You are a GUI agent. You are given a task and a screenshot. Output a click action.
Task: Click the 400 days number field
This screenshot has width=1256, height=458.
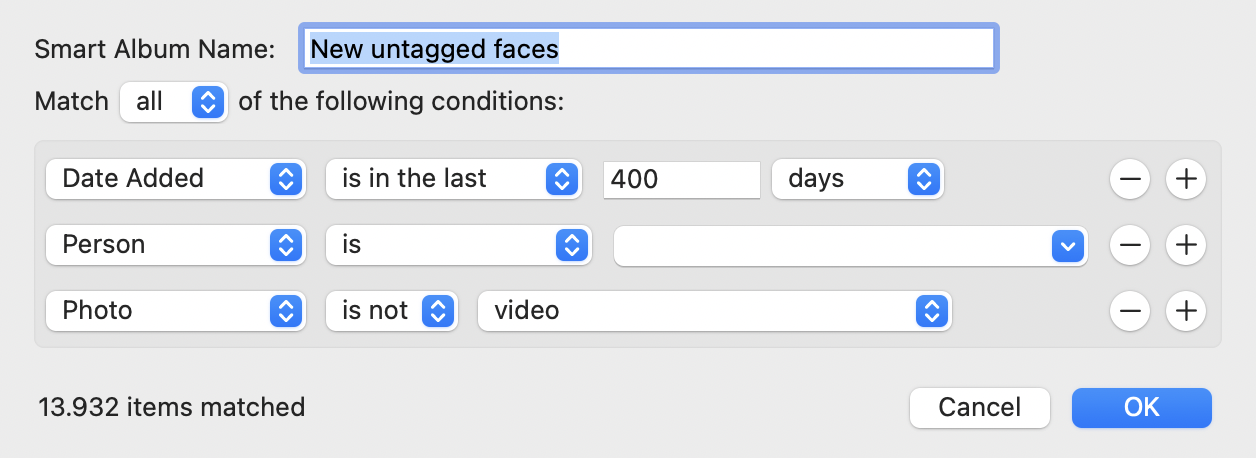click(x=682, y=180)
